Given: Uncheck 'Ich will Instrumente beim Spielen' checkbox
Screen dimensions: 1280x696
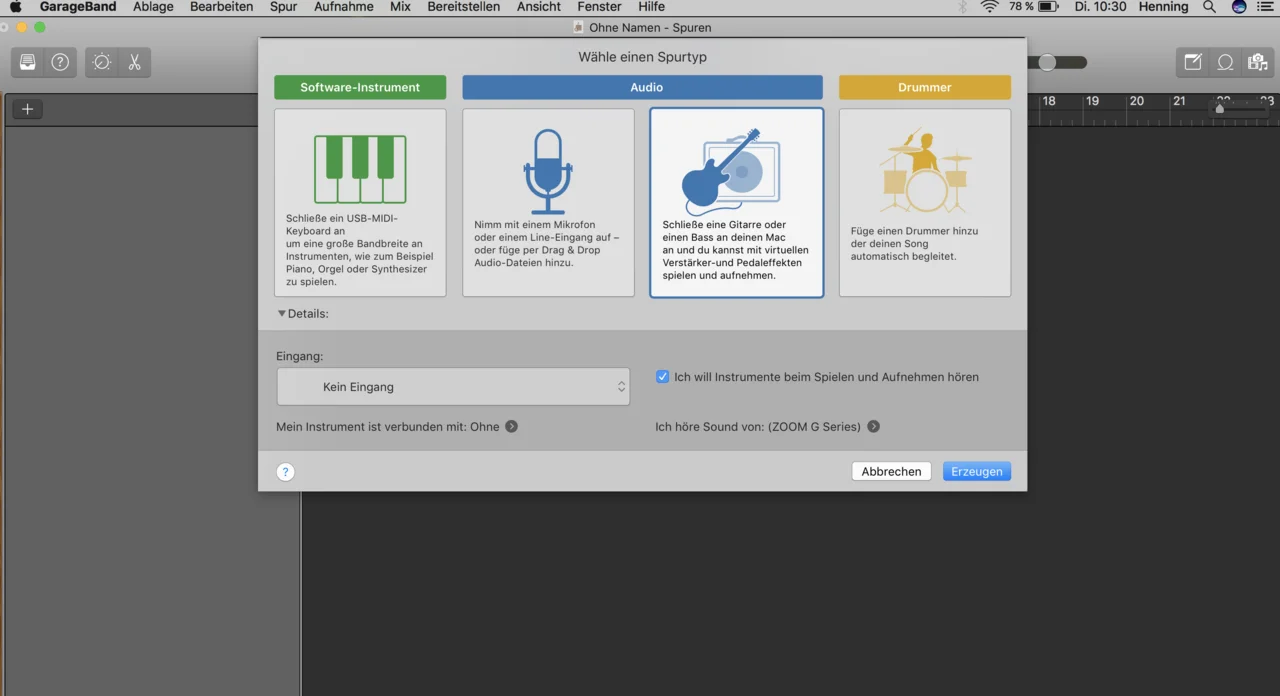Looking at the screenshot, I should coord(662,377).
